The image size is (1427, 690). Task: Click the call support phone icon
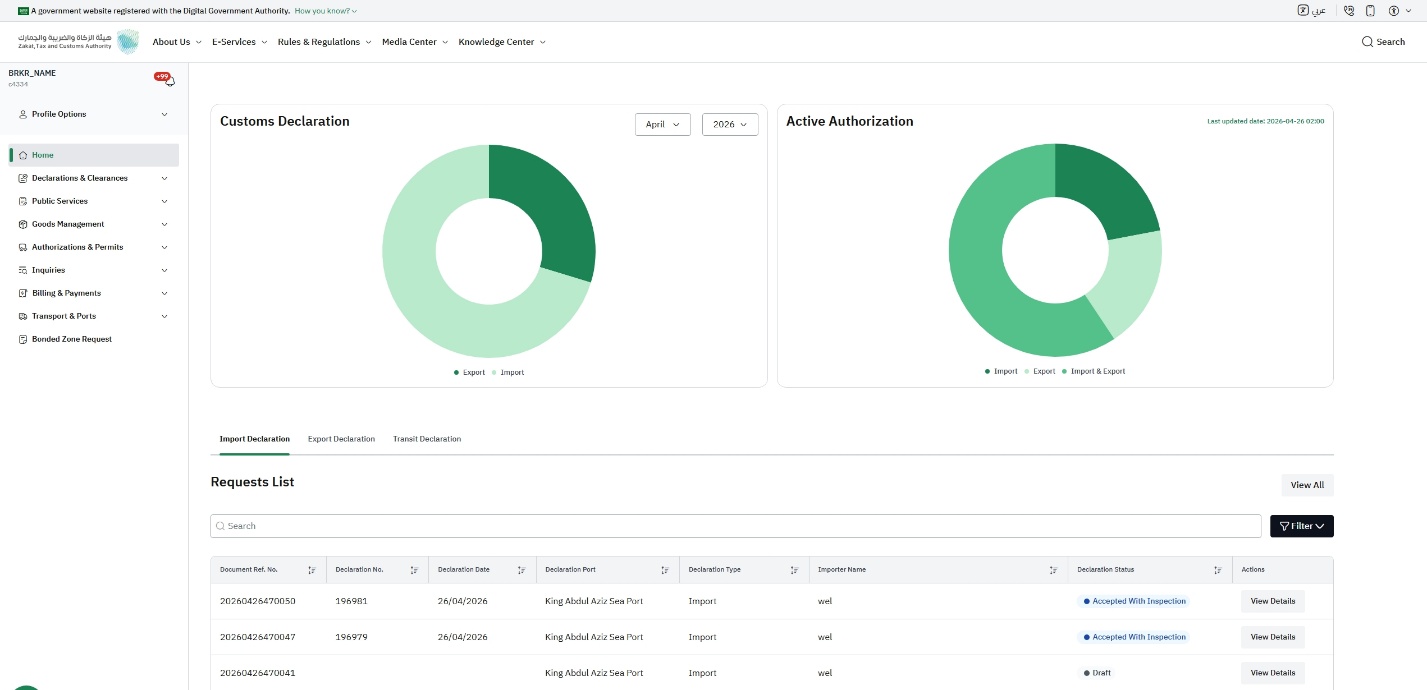(x=1349, y=11)
